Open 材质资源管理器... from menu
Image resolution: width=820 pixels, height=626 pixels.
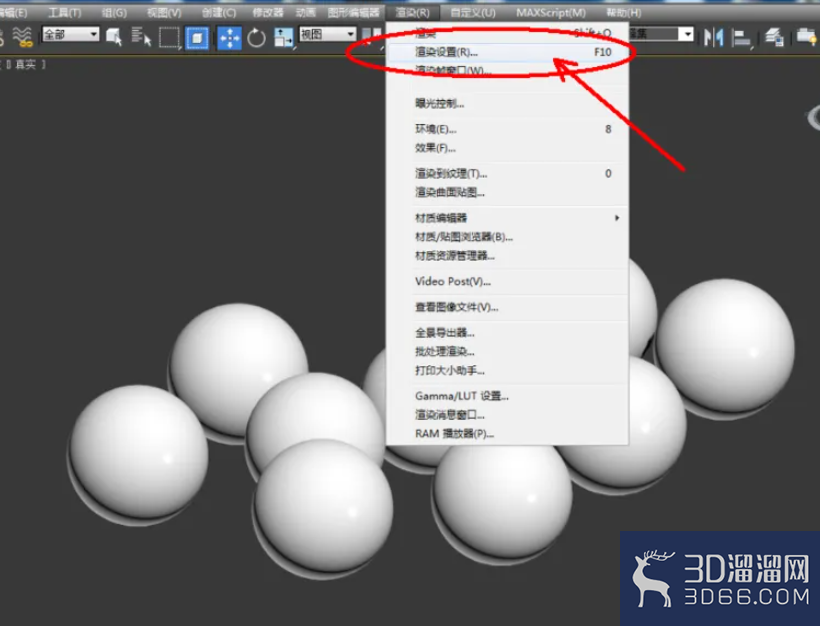[x=507, y=256]
